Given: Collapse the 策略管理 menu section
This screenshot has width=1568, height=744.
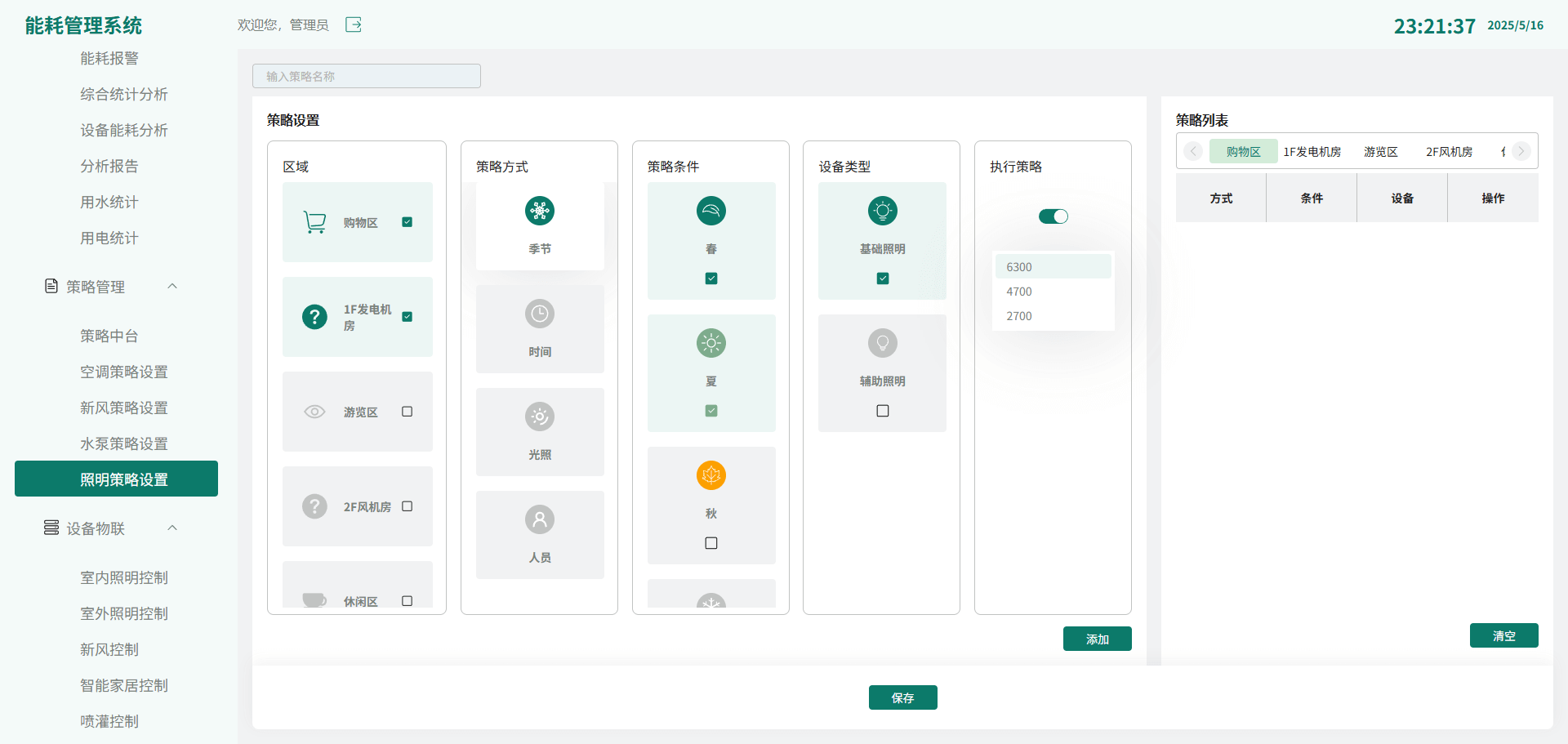Looking at the screenshot, I should (172, 287).
